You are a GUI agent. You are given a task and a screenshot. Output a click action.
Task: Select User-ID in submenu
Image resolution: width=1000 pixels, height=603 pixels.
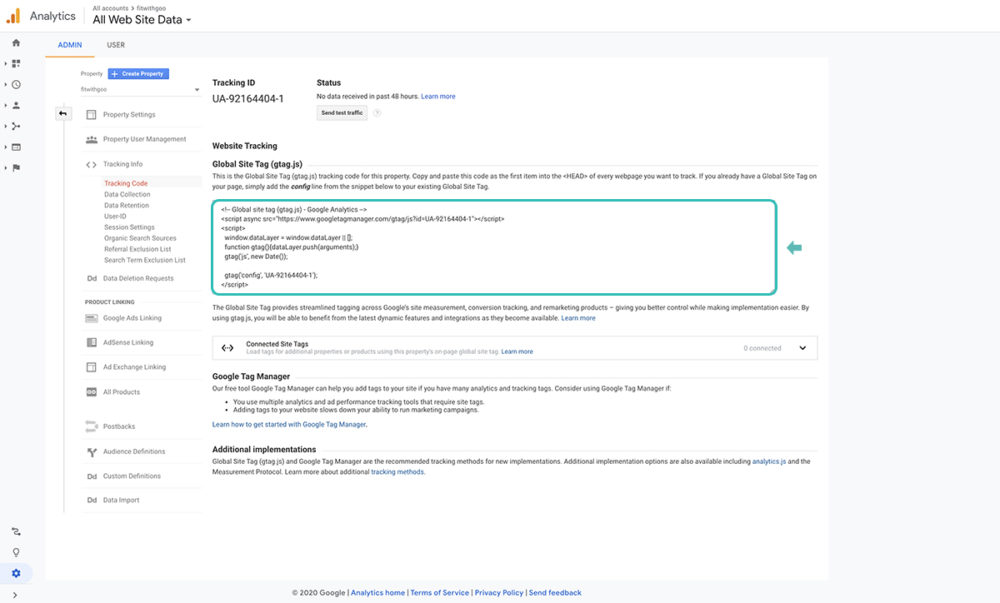[115, 216]
